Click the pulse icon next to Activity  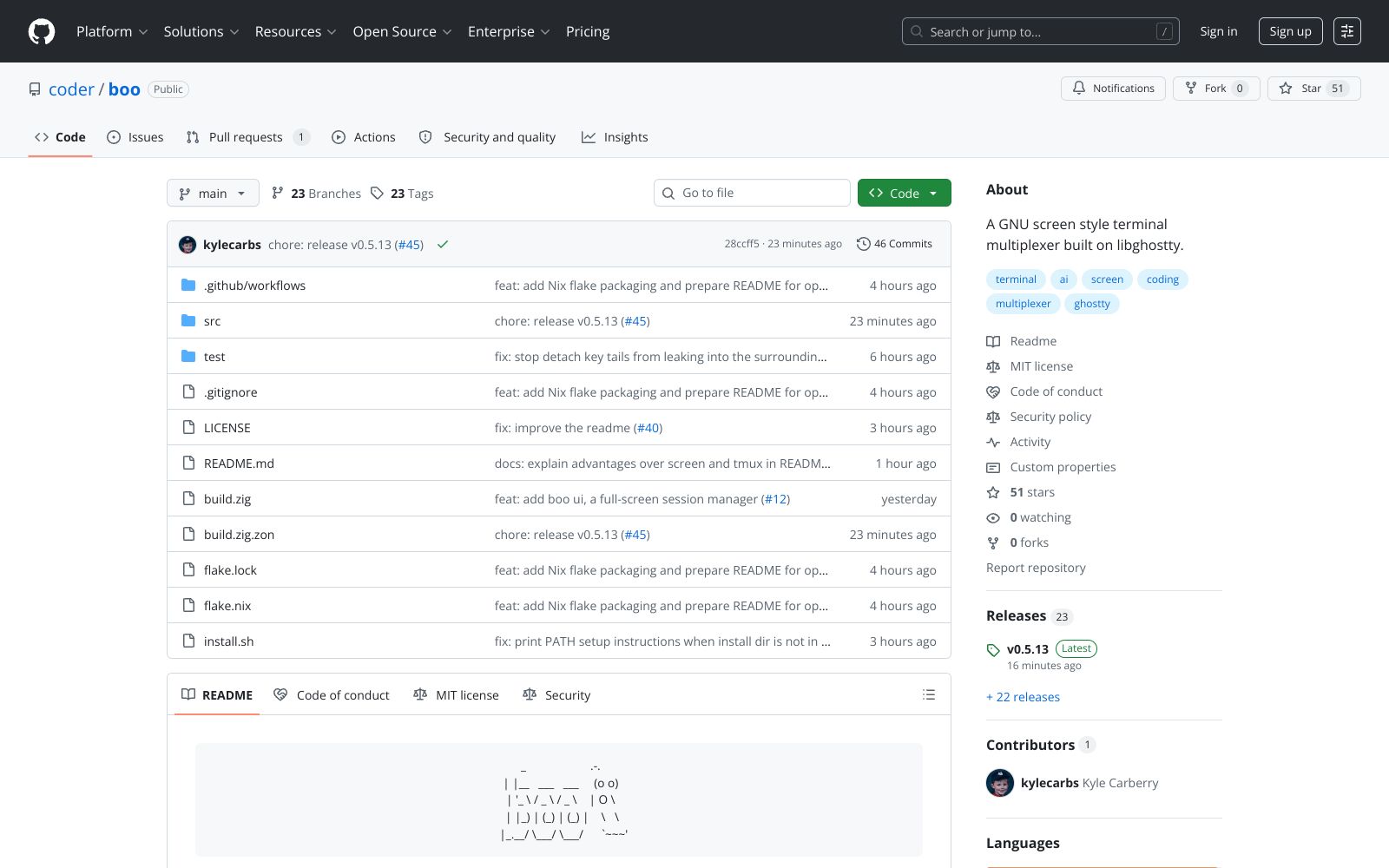click(993, 442)
